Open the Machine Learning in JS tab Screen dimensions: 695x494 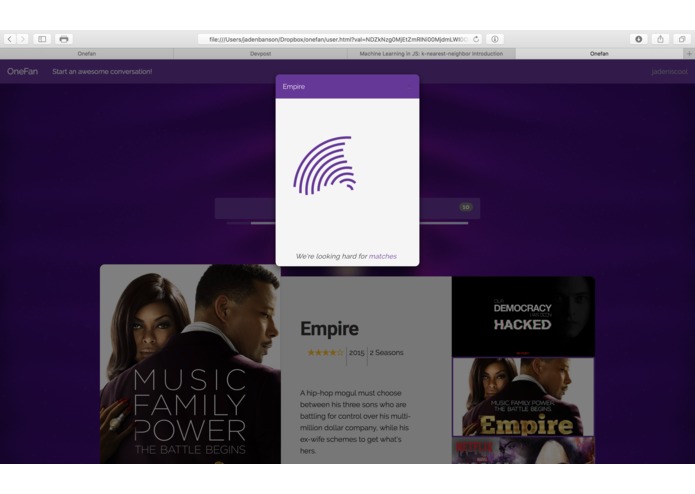tap(431, 54)
